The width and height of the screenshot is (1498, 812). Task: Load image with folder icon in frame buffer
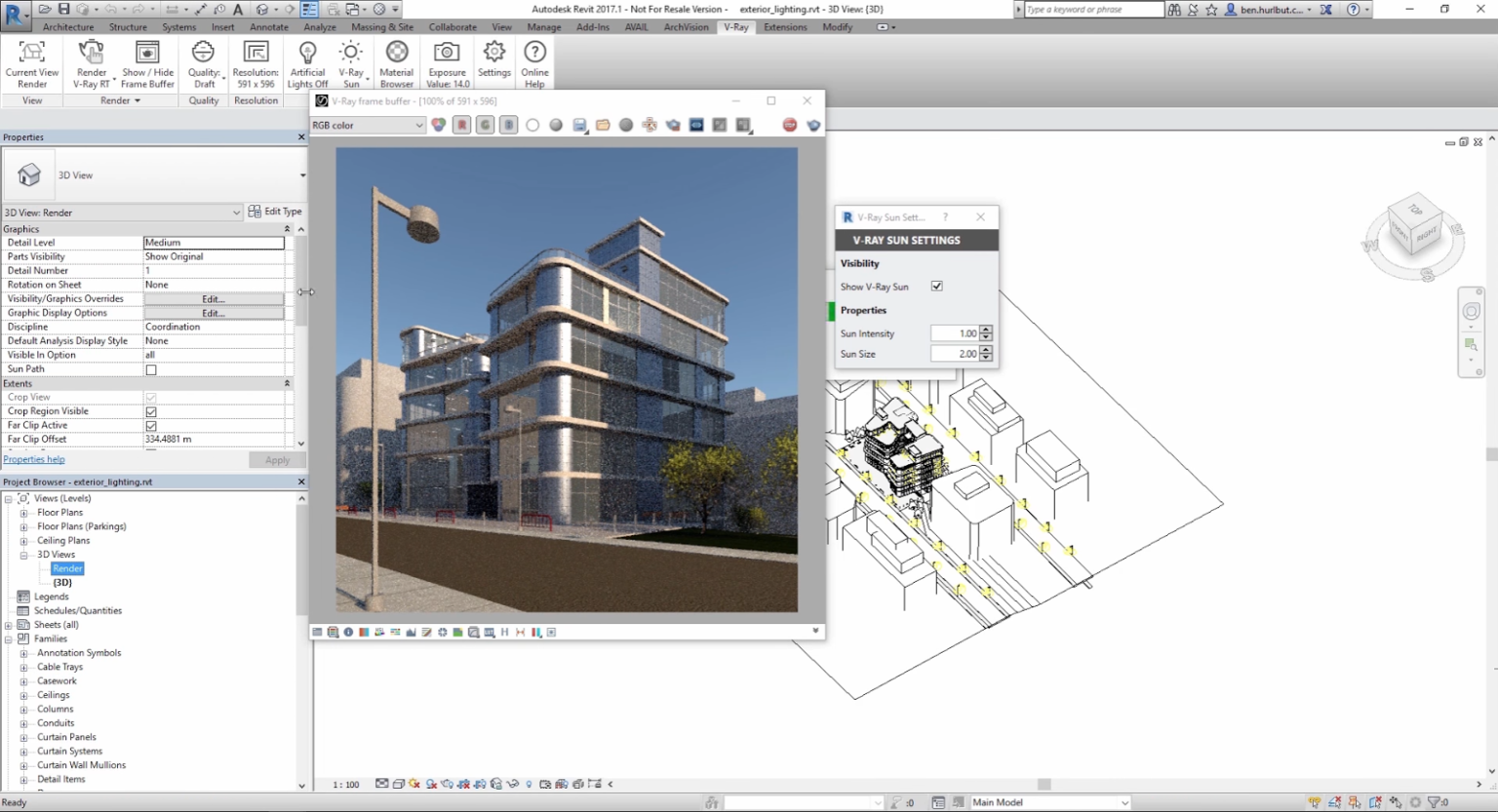[603, 125]
